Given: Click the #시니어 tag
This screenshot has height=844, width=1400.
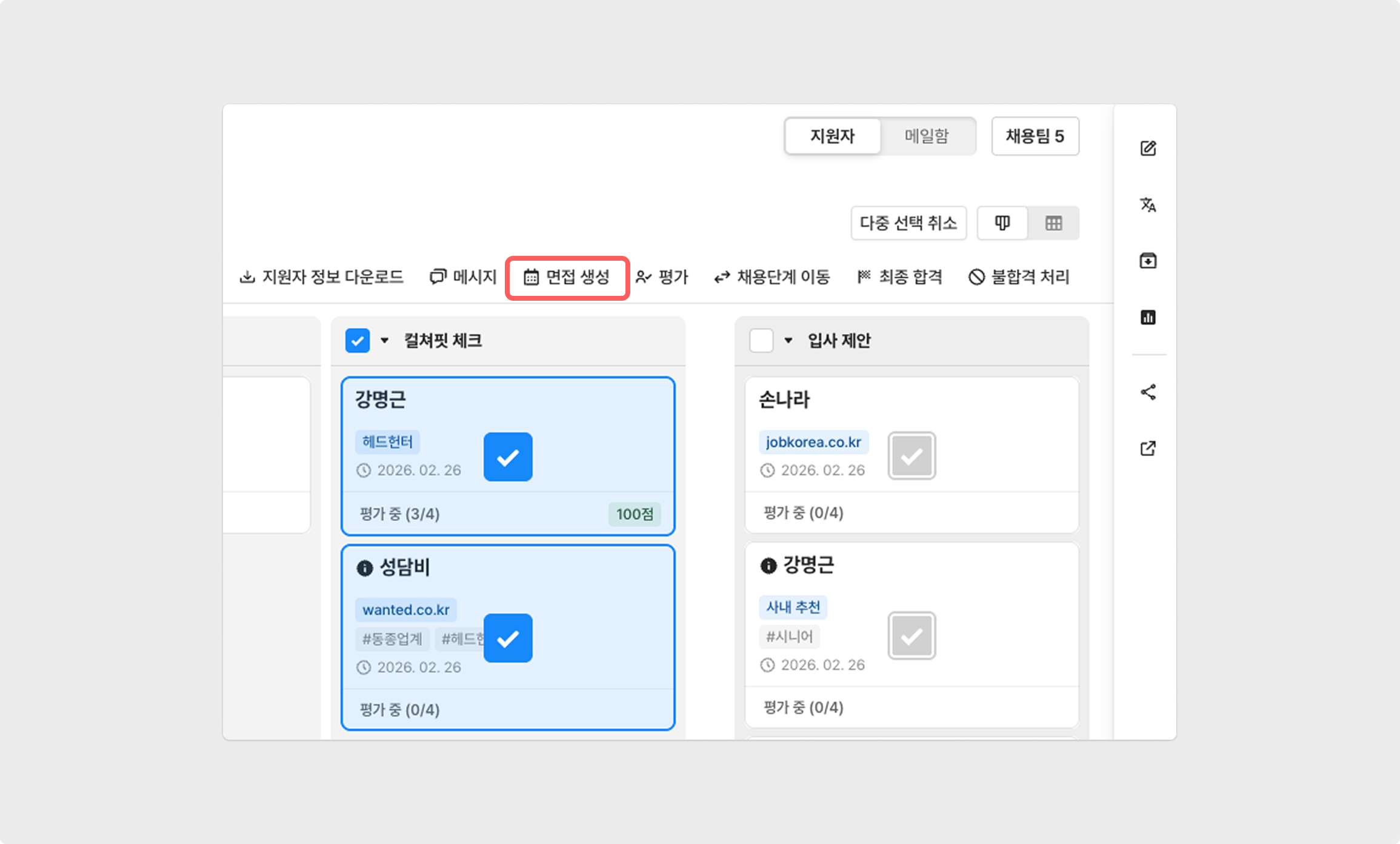Looking at the screenshot, I should click(789, 636).
